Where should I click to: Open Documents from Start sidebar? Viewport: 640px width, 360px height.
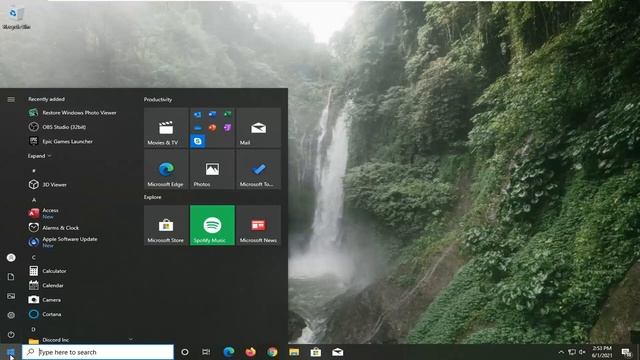pos(11,277)
